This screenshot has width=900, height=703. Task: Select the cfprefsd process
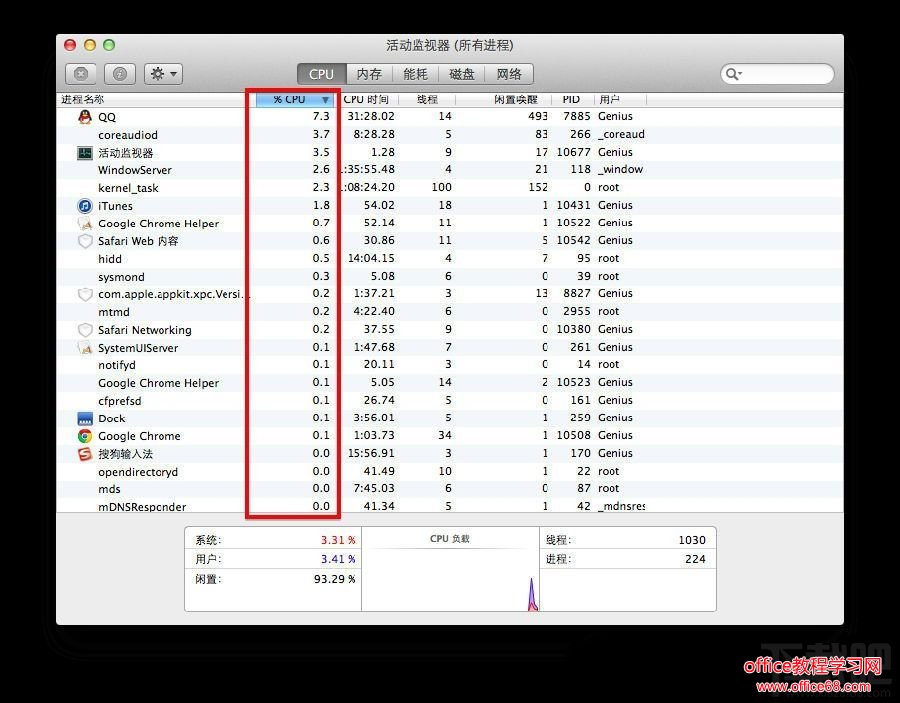(x=449, y=400)
